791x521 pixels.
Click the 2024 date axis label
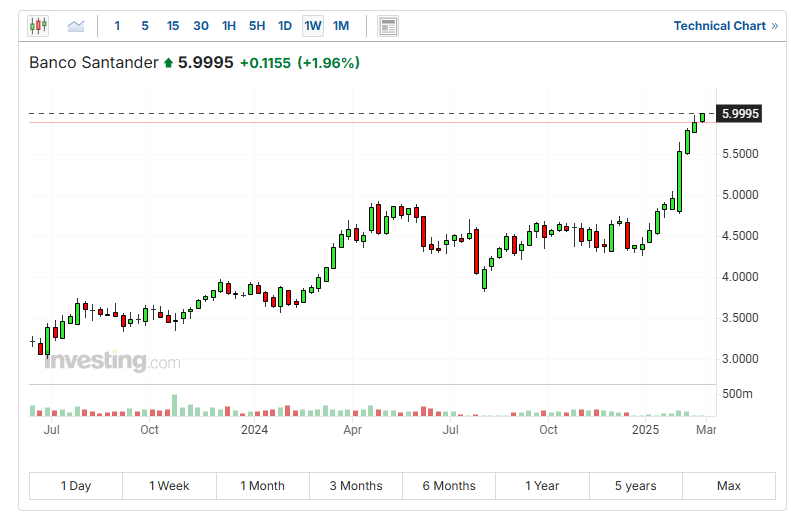coord(254,430)
